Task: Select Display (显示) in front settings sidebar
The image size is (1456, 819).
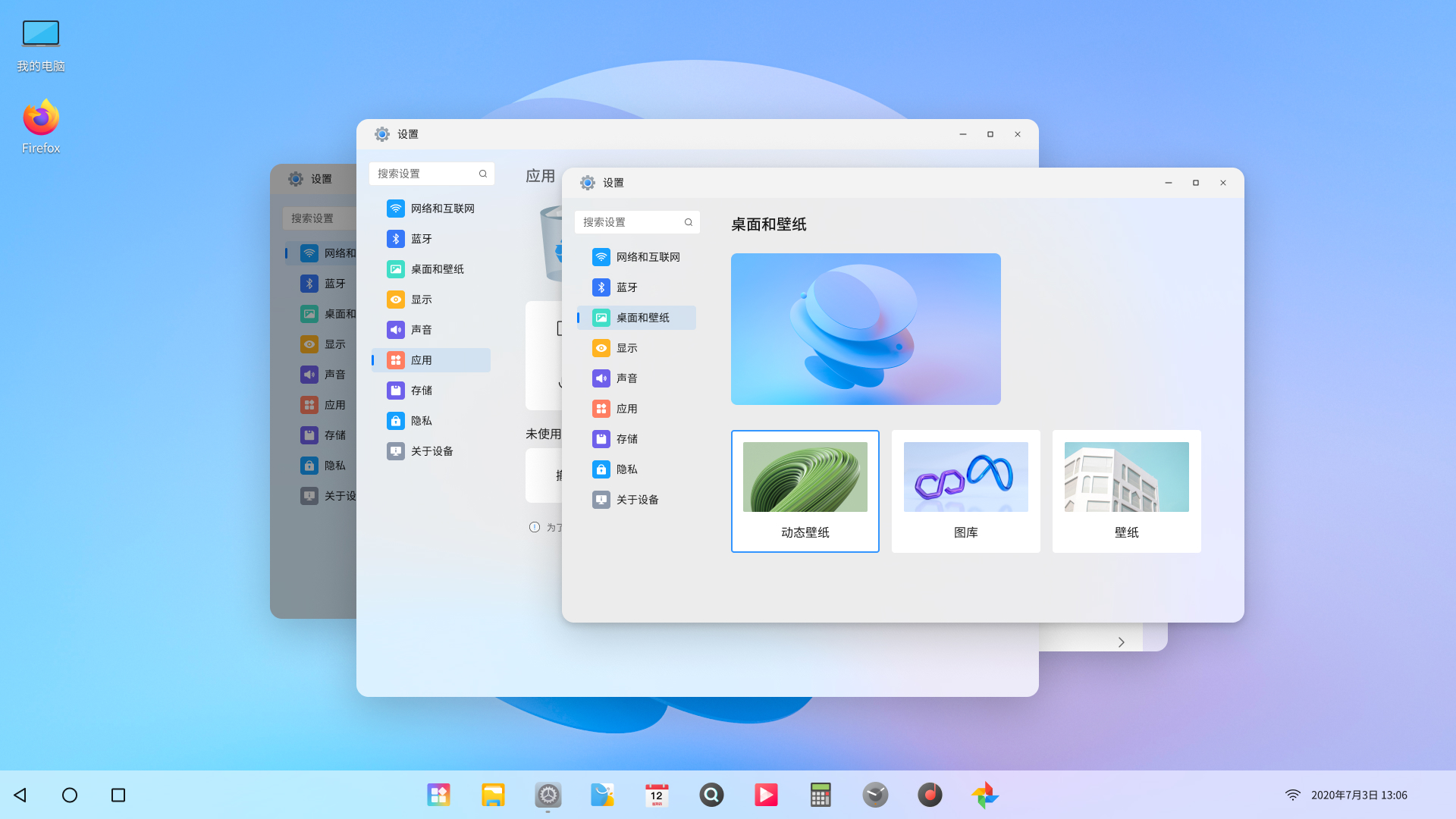Action: 626,348
